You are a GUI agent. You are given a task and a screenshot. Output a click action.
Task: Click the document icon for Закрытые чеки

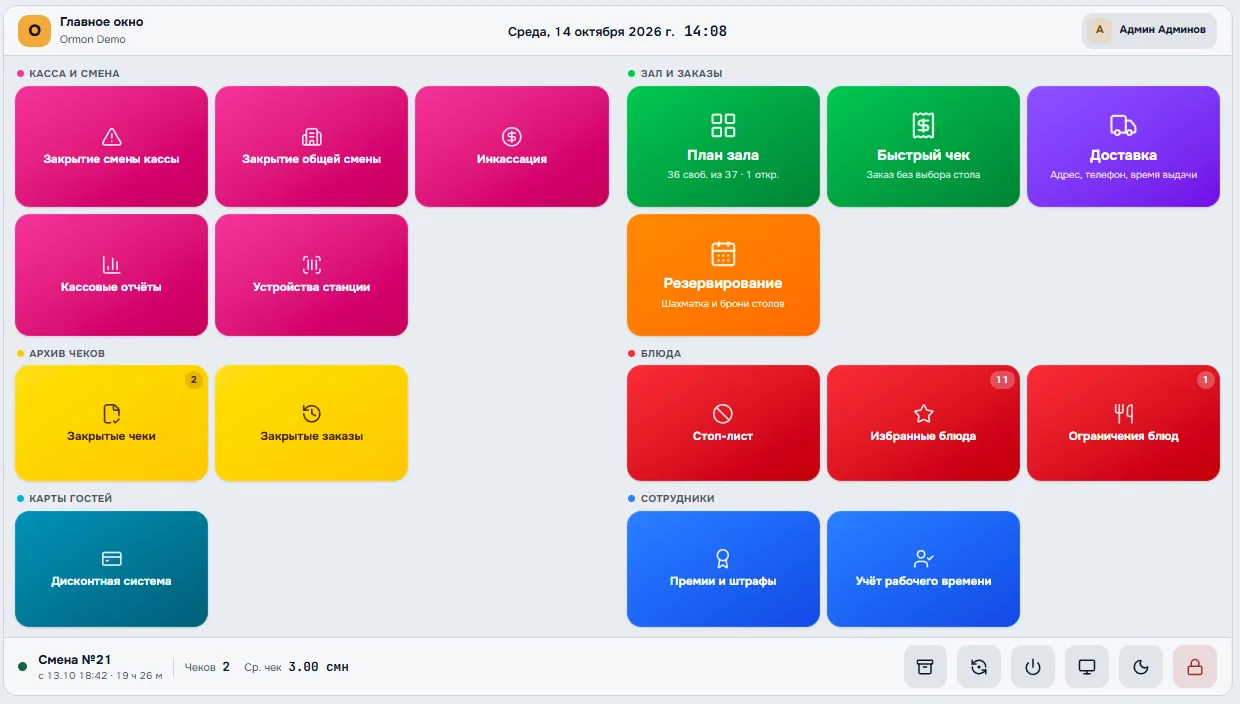[x=111, y=414]
